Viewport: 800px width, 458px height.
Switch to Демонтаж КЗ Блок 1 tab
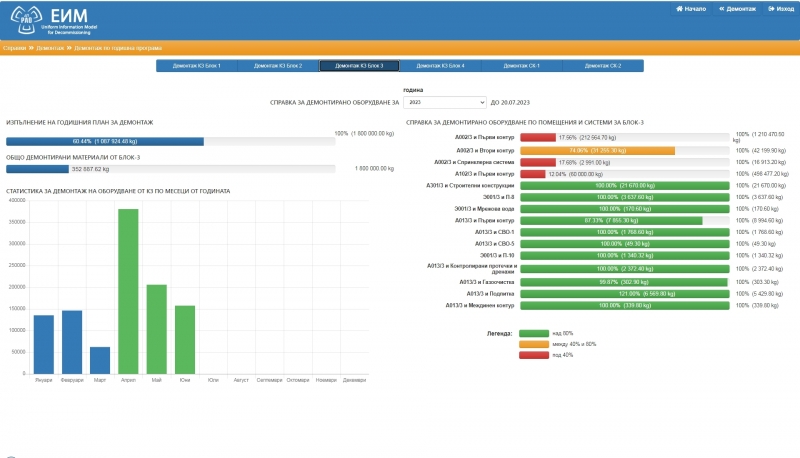point(197,66)
